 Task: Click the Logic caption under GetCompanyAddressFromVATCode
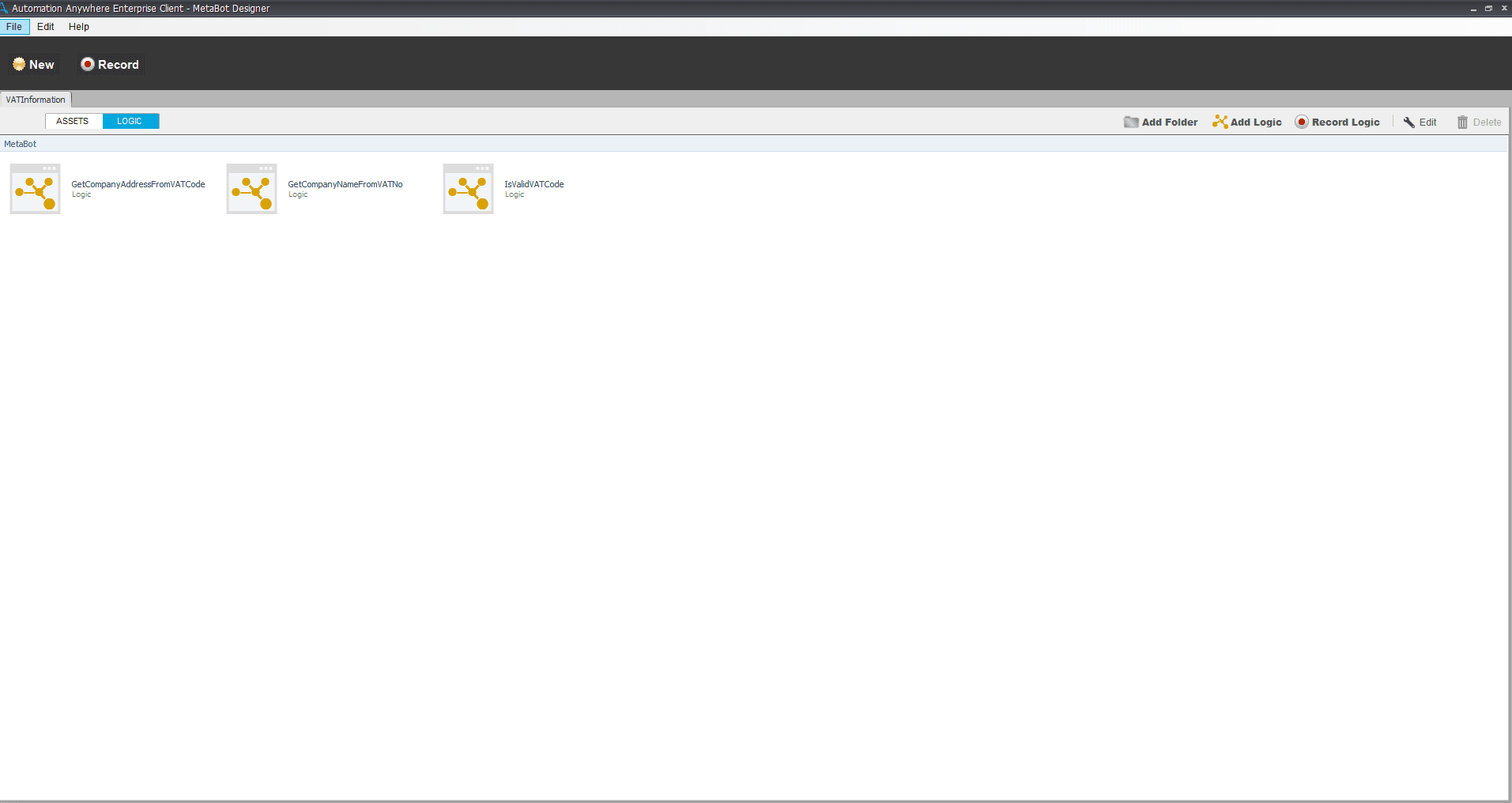coord(81,194)
